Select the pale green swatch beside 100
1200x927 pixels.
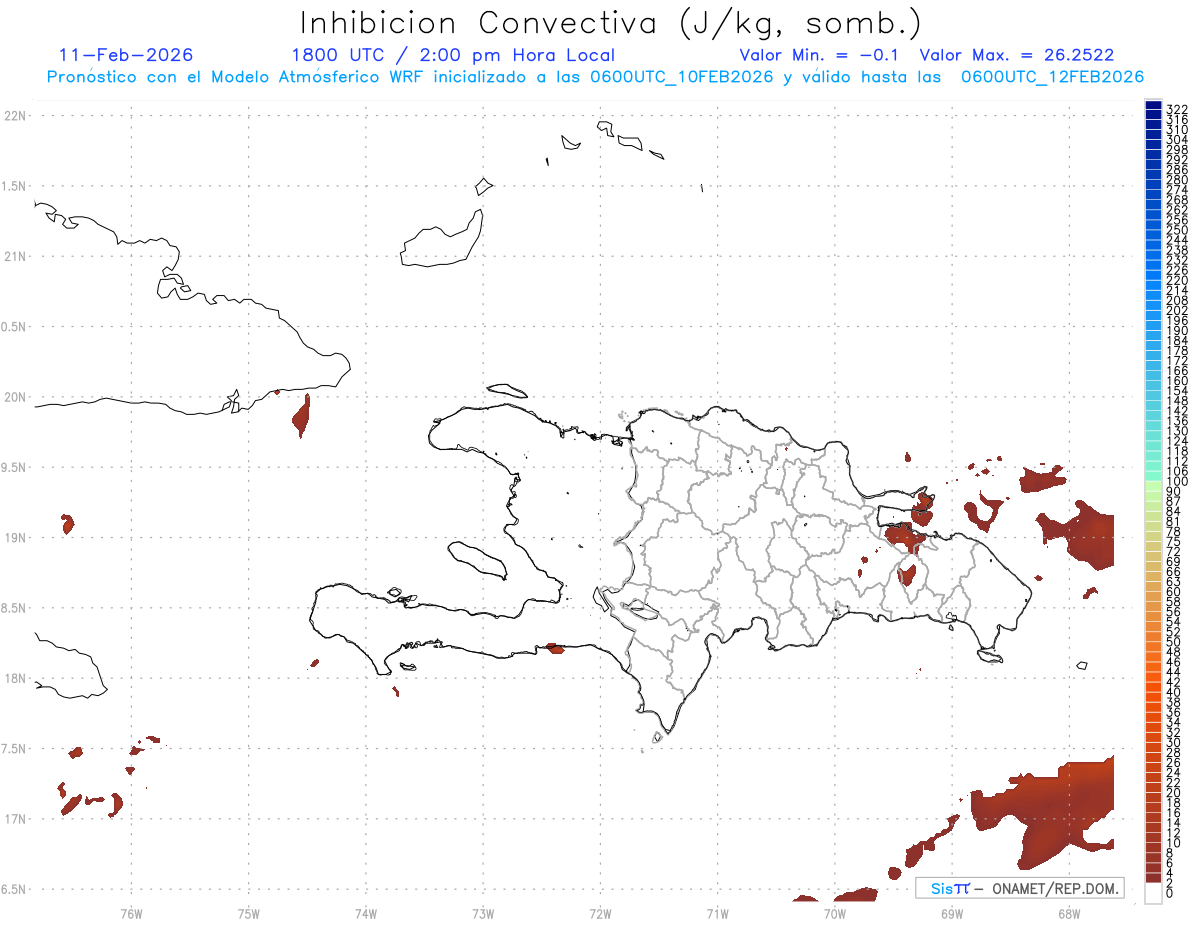1153,484
